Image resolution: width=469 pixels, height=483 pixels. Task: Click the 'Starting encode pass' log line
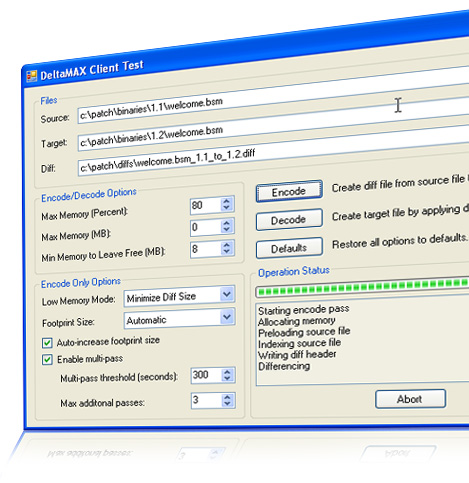(304, 310)
